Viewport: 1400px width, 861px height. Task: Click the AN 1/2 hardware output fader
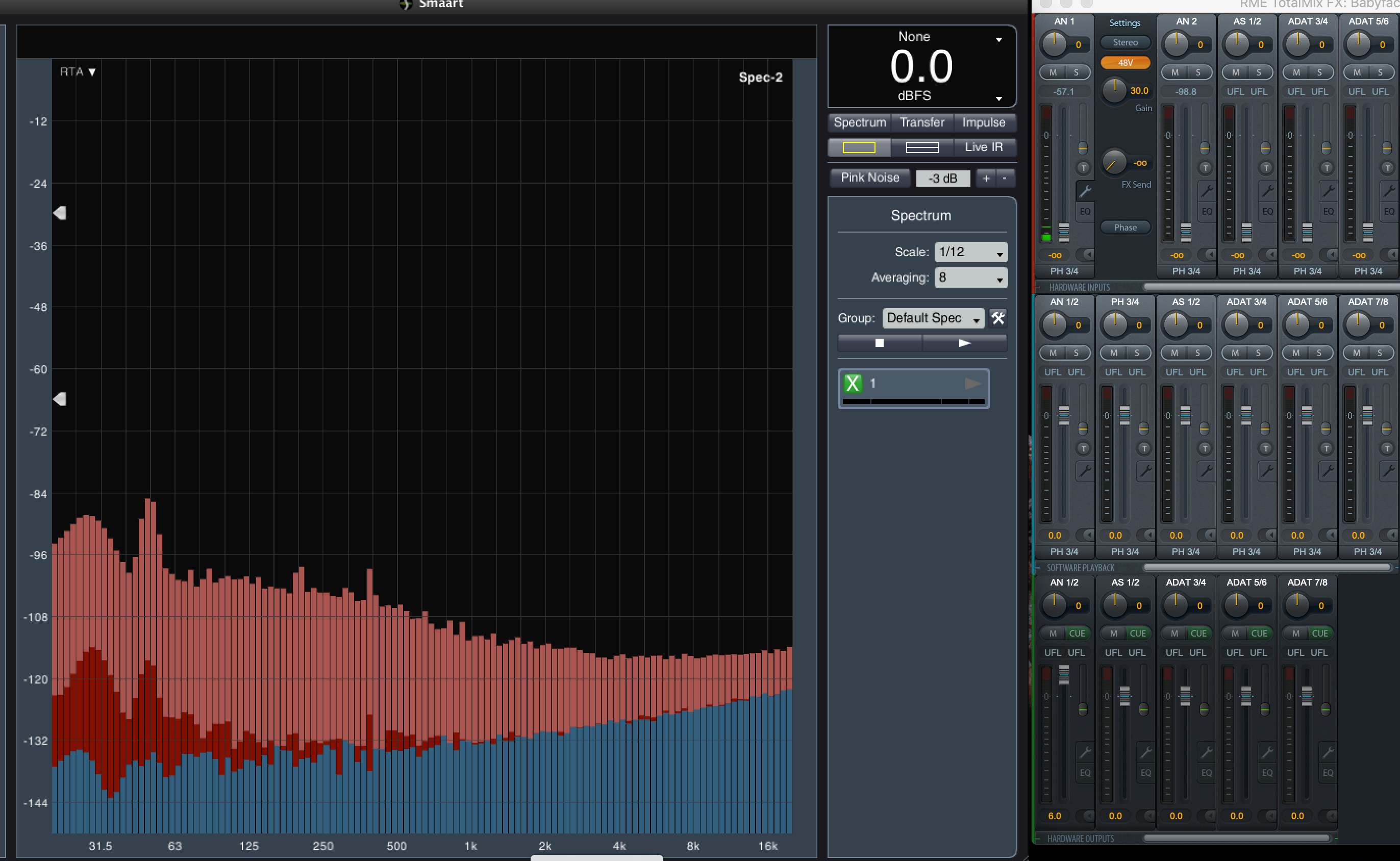point(1063,675)
